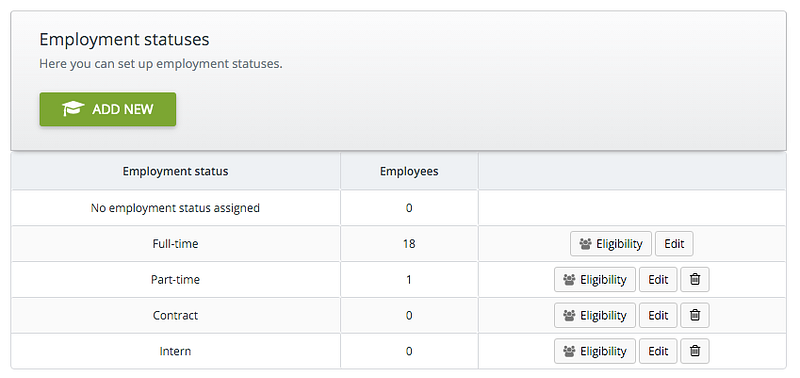Select the 'Full-time' status cell

coord(176,244)
